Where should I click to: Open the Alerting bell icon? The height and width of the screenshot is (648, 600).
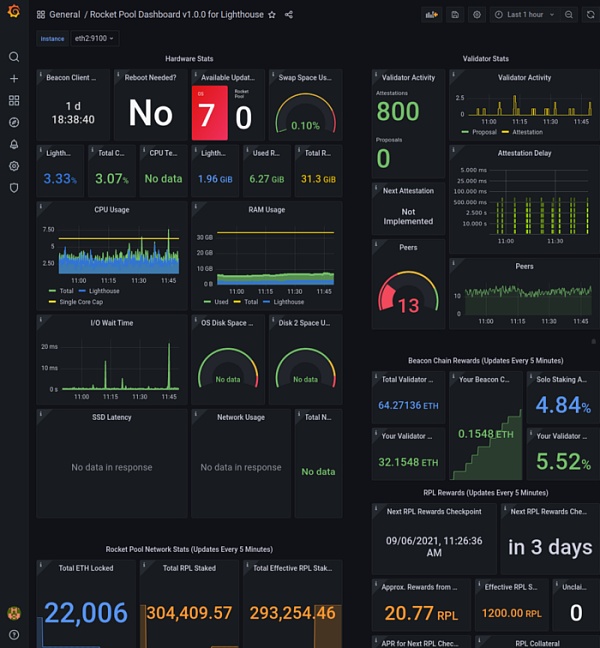14,144
